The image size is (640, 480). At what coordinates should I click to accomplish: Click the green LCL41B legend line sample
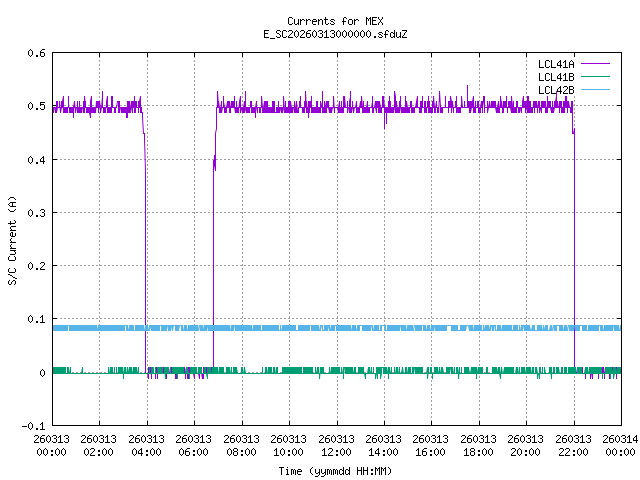click(x=594, y=77)
